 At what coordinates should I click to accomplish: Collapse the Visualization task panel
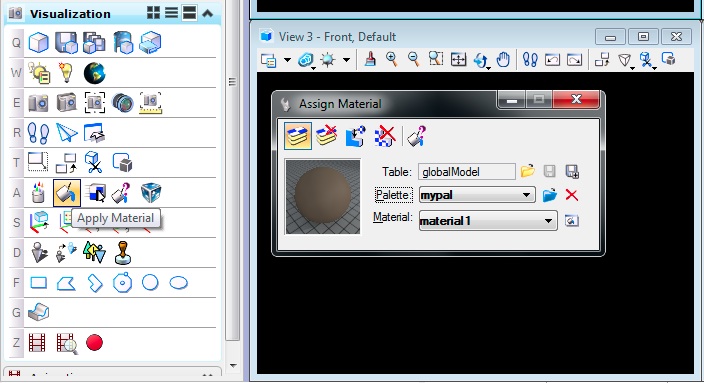tap(207, 13)
